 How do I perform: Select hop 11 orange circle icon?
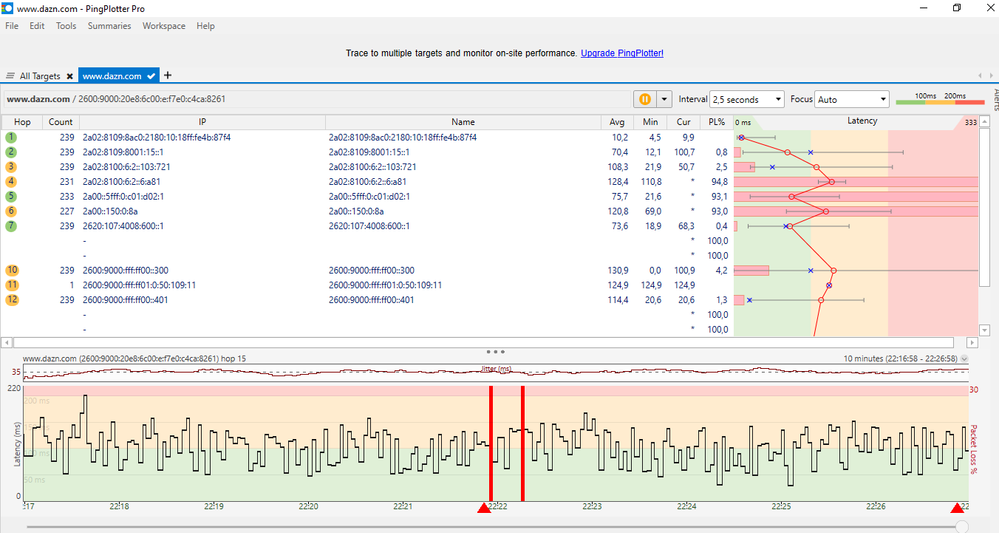pyautogui.click(x=11, y=285)
